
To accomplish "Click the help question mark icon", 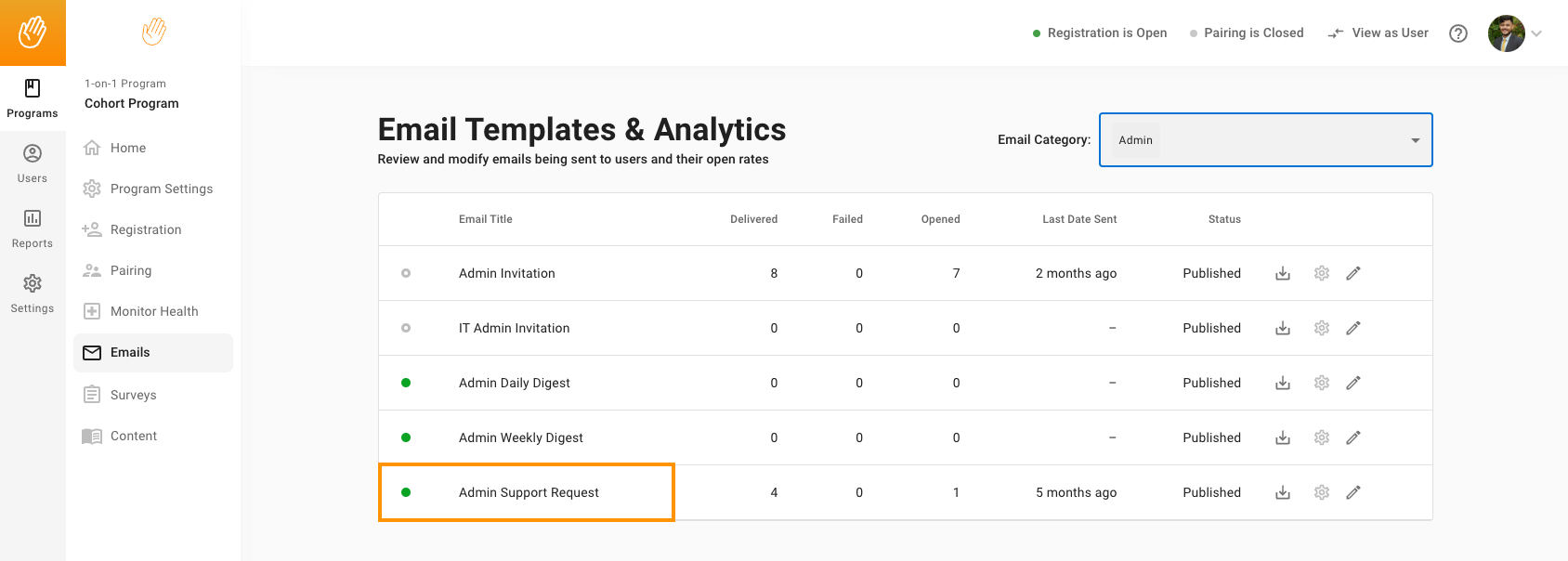I will click(1458, 33).
